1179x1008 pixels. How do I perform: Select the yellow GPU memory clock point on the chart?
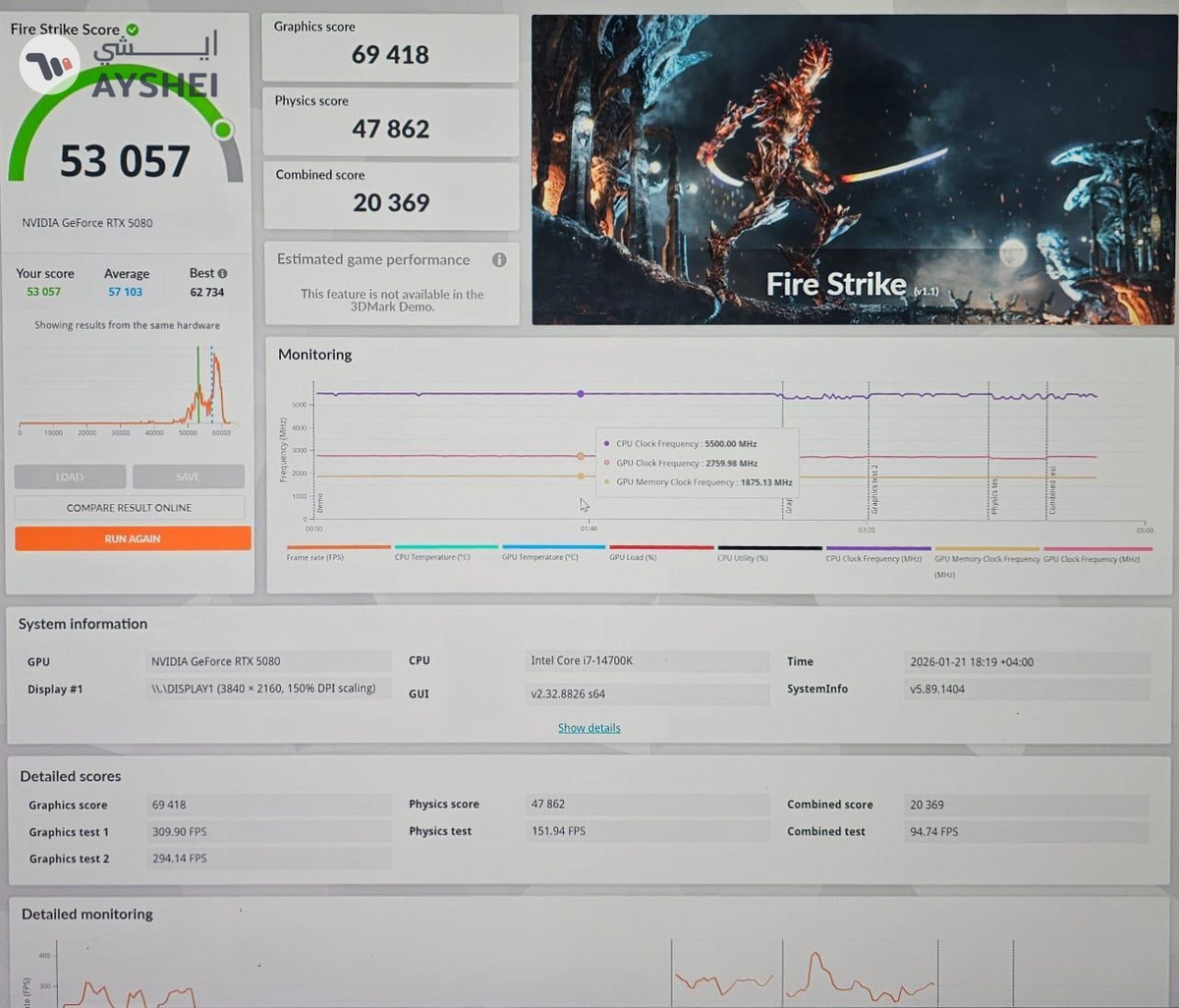[x=581, y=476]
